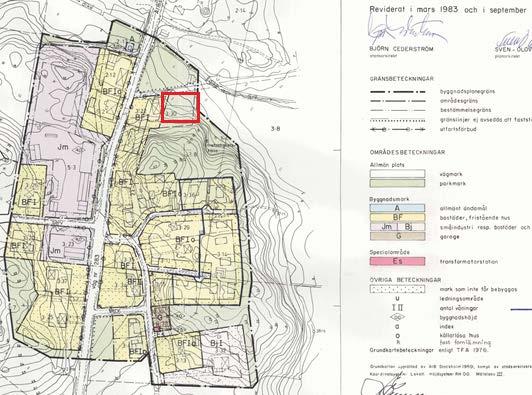Click the 'Grundkartebeteckningar' line of text
The image size is (532, 395).
[429, 350]
